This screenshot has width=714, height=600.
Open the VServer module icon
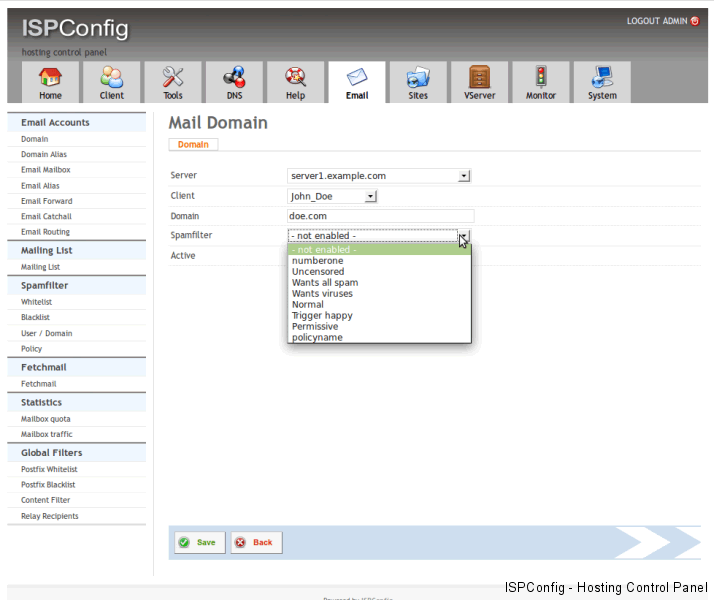tap(479, 78)
